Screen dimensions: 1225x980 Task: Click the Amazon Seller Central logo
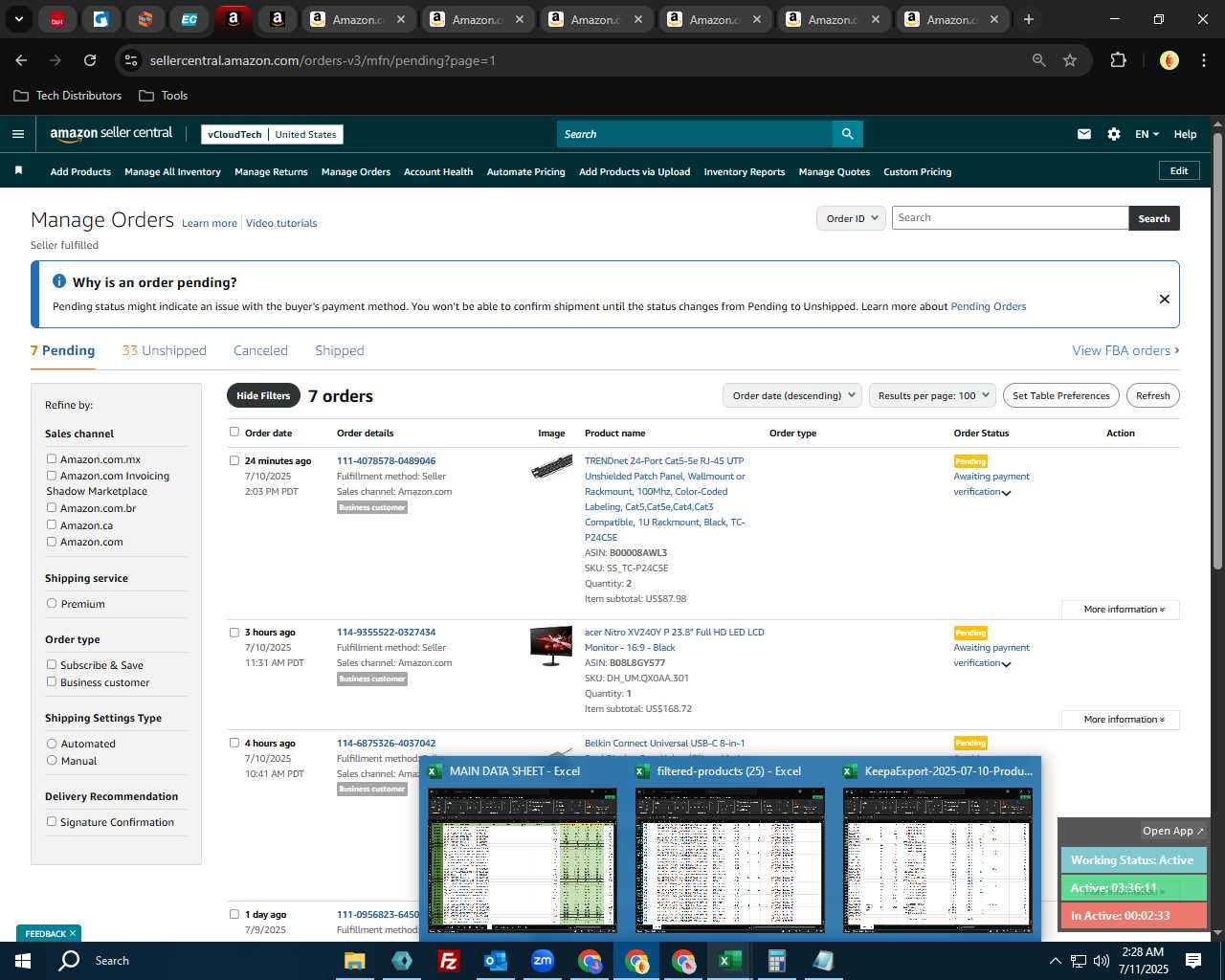[111, 134]
